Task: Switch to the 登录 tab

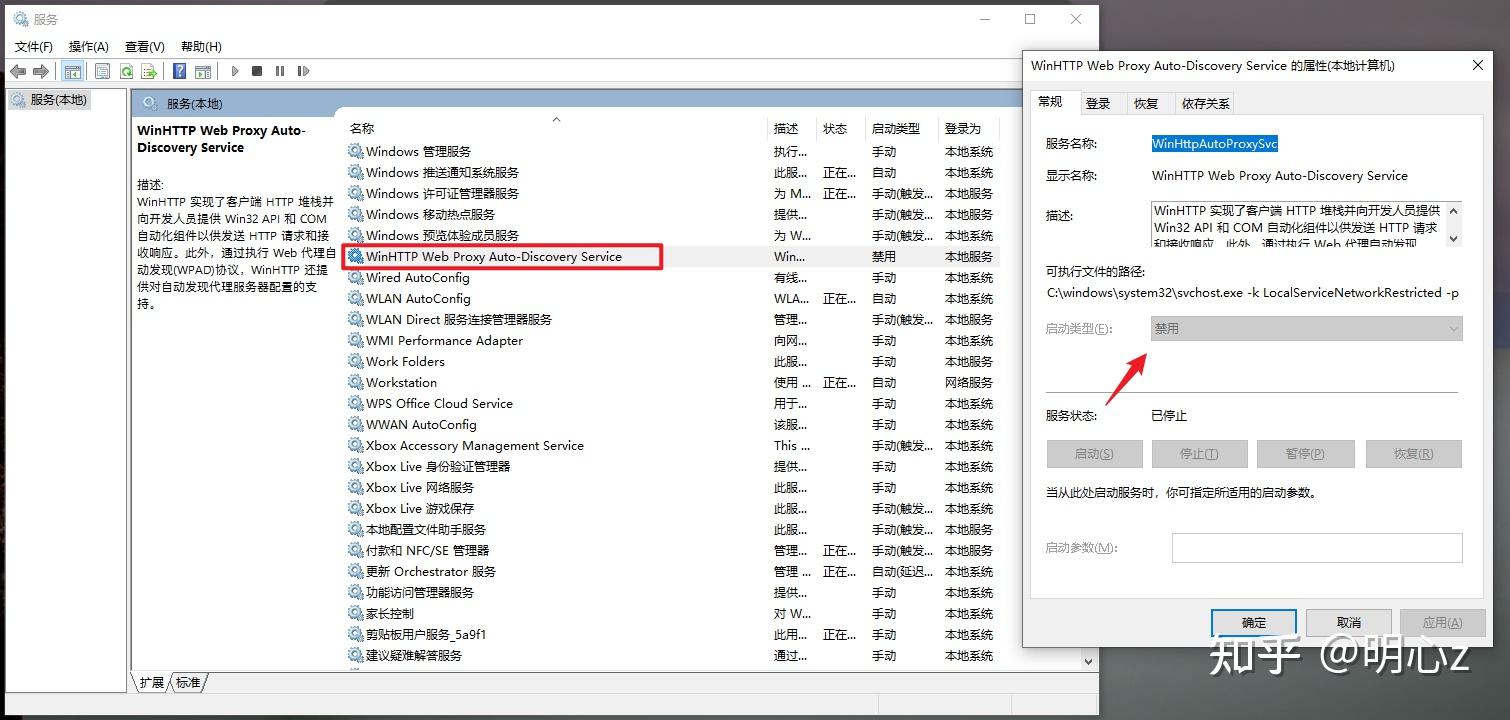Action: 1098,102
